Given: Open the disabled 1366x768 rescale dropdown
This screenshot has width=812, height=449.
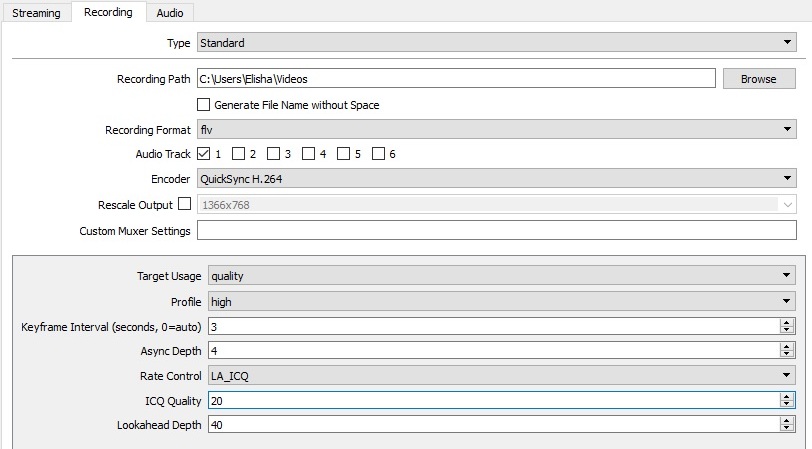Looking at the screenshot, I should point(497,205).
